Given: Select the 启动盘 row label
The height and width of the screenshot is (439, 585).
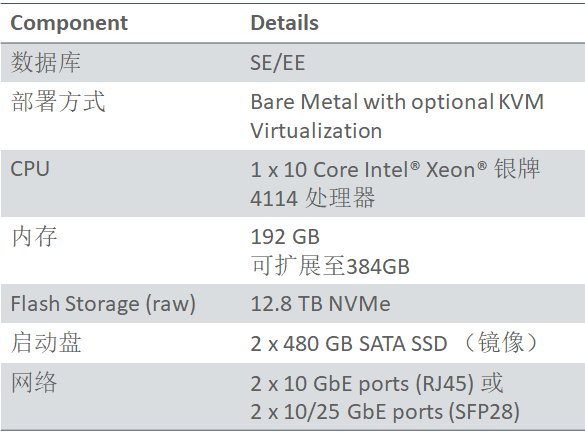Looking at the screenshot, I should tap(46, 342).
